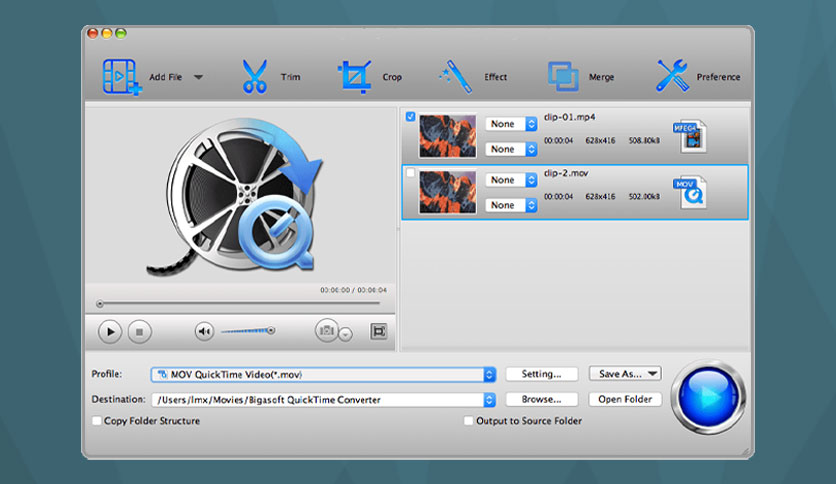Start conversion with big blue button
This screenshot has width=836, height=484.
coord(708,398)
